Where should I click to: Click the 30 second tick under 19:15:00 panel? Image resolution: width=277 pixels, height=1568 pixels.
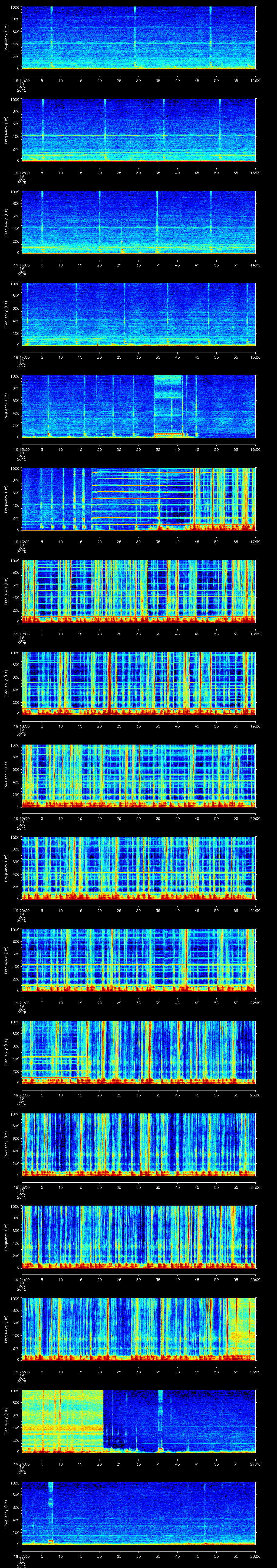point(139,449)
